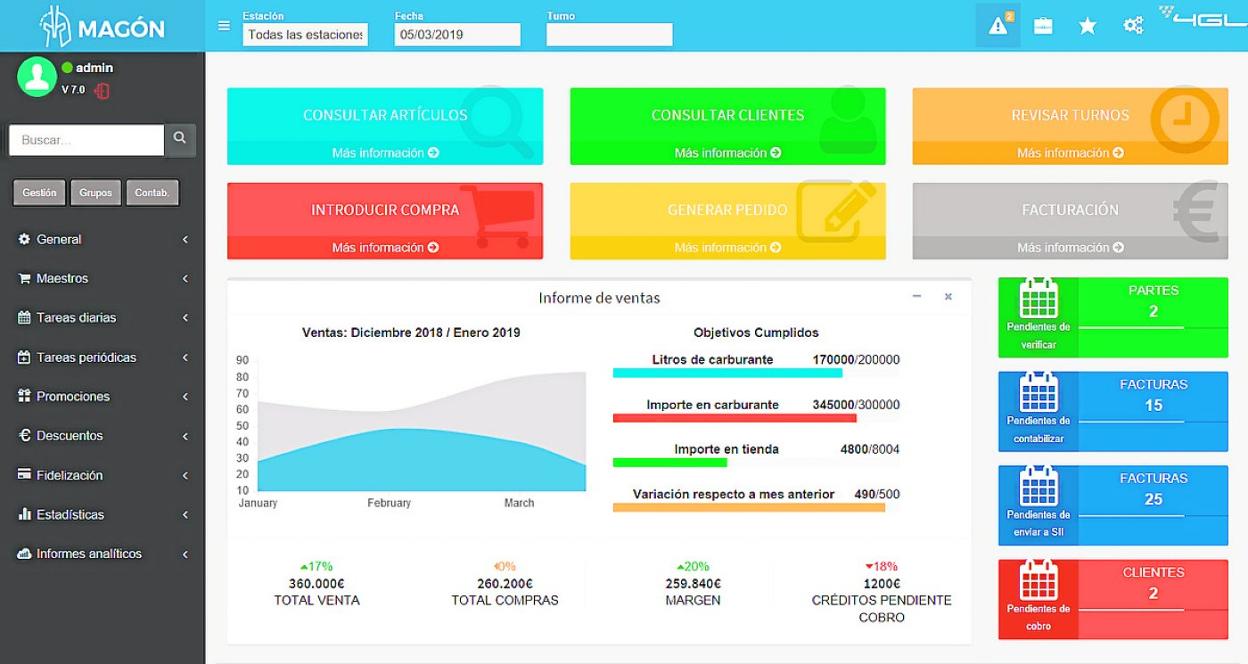Open the briefcase icon in top bar
The height and width of the screenshot is (664, 1248).
(1043, 28)
